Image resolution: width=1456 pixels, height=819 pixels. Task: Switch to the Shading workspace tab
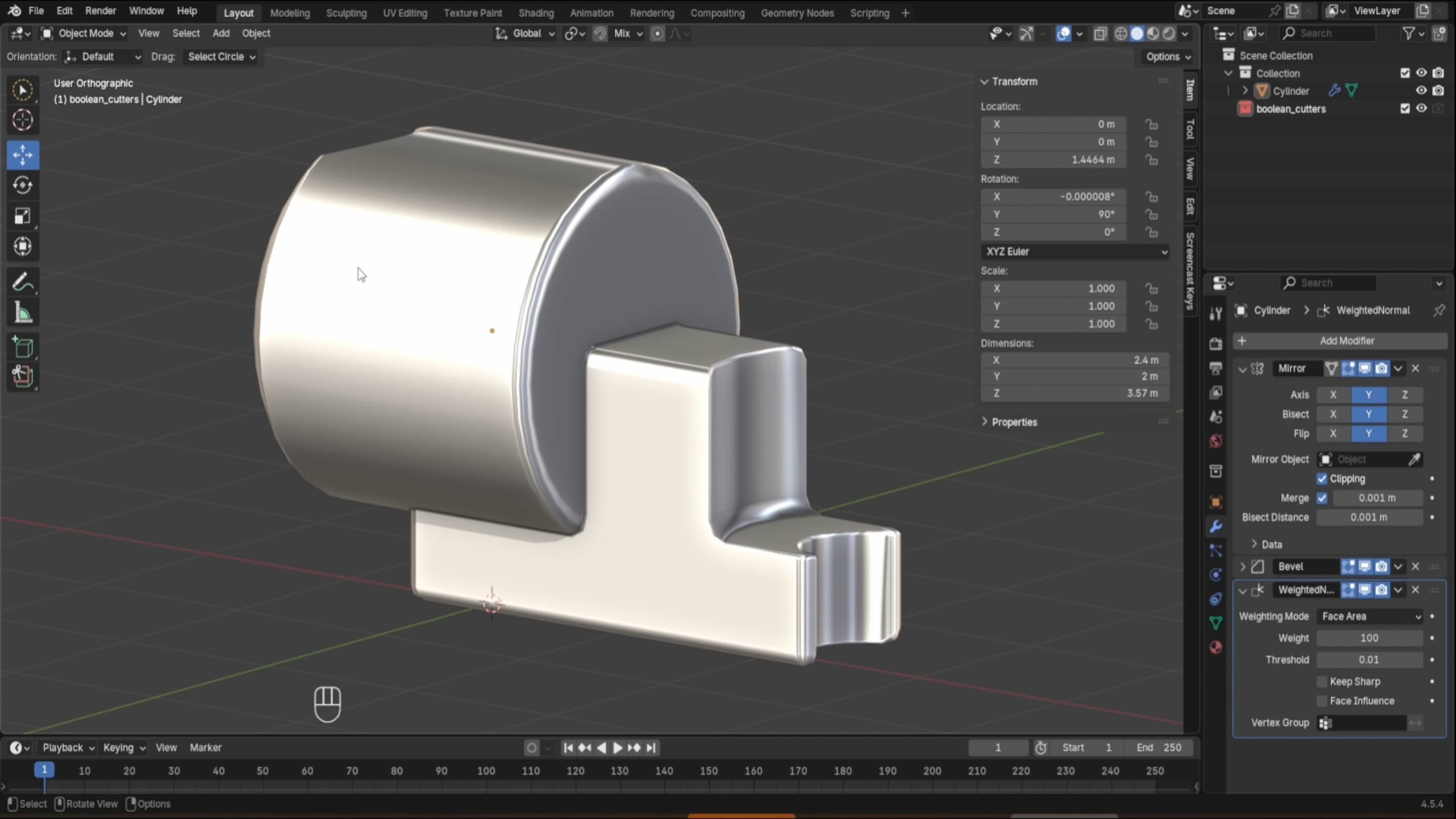535,13
